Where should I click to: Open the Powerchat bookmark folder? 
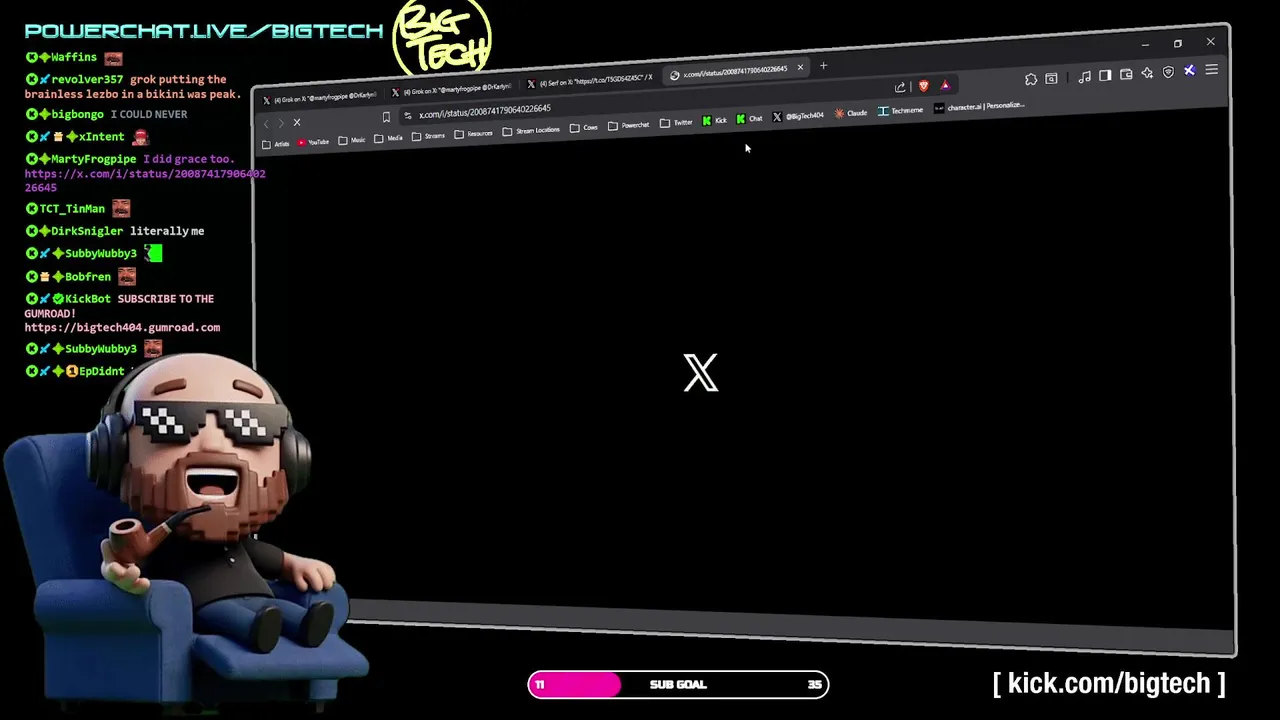(629, 126)
